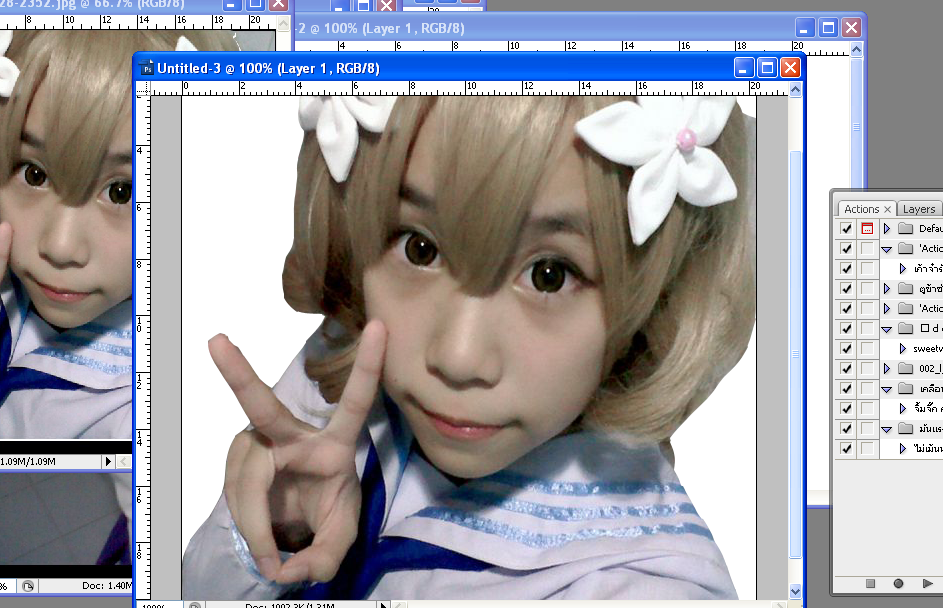The width and height of the screenshot is (943, 608).
Task: Expand the Default actions folder
Action: (x=886, y=229)
